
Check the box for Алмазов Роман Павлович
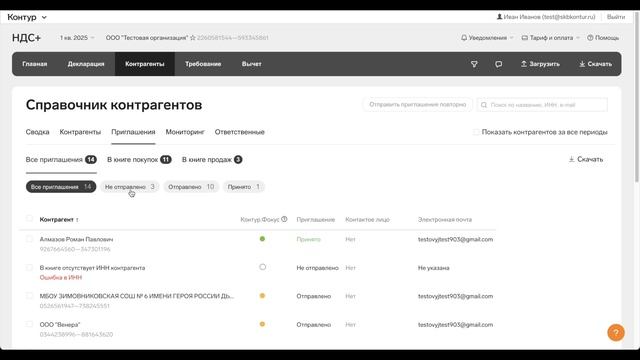[29, 239]
